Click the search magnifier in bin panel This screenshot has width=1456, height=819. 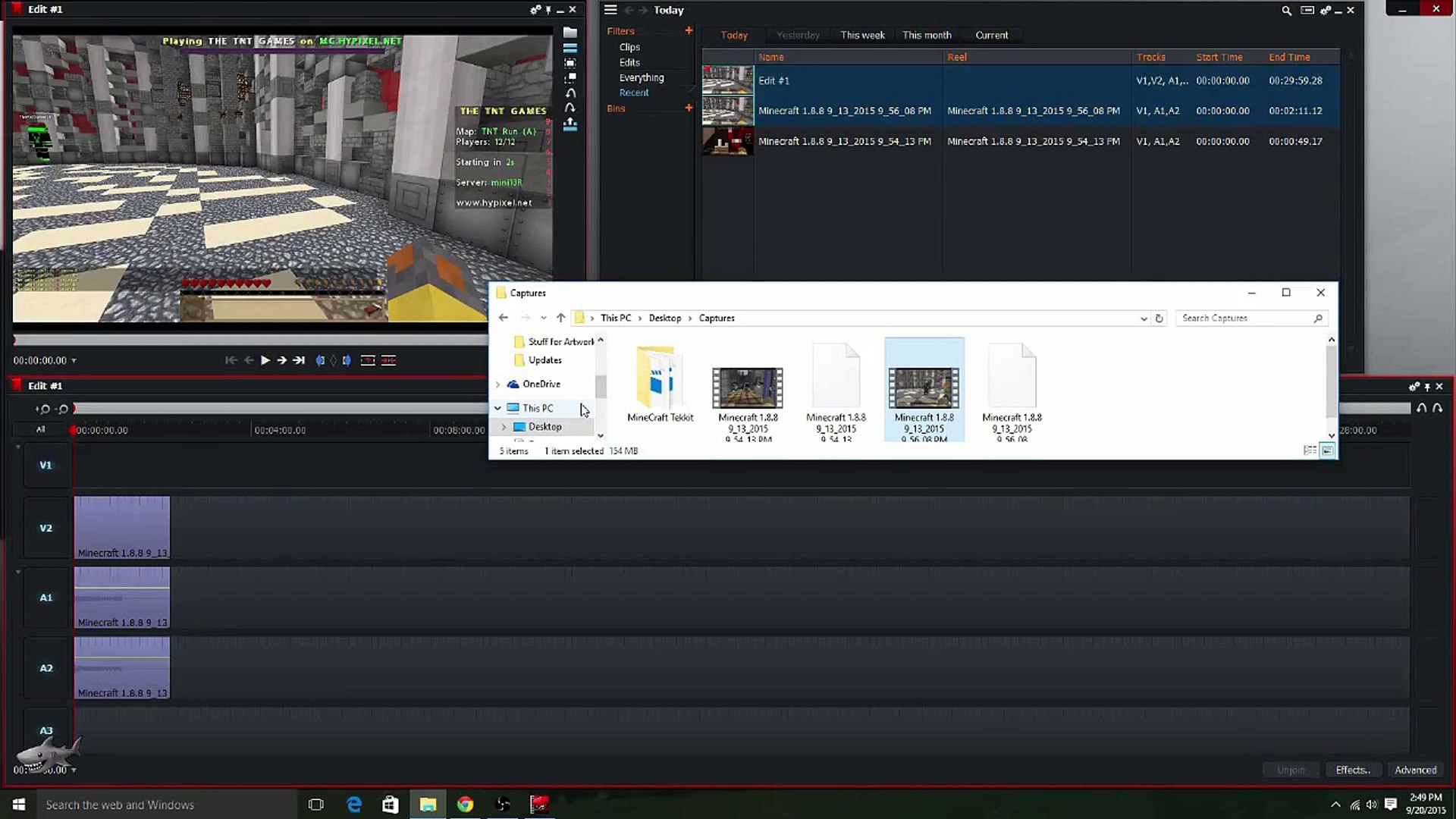[x=1286, y=11]
